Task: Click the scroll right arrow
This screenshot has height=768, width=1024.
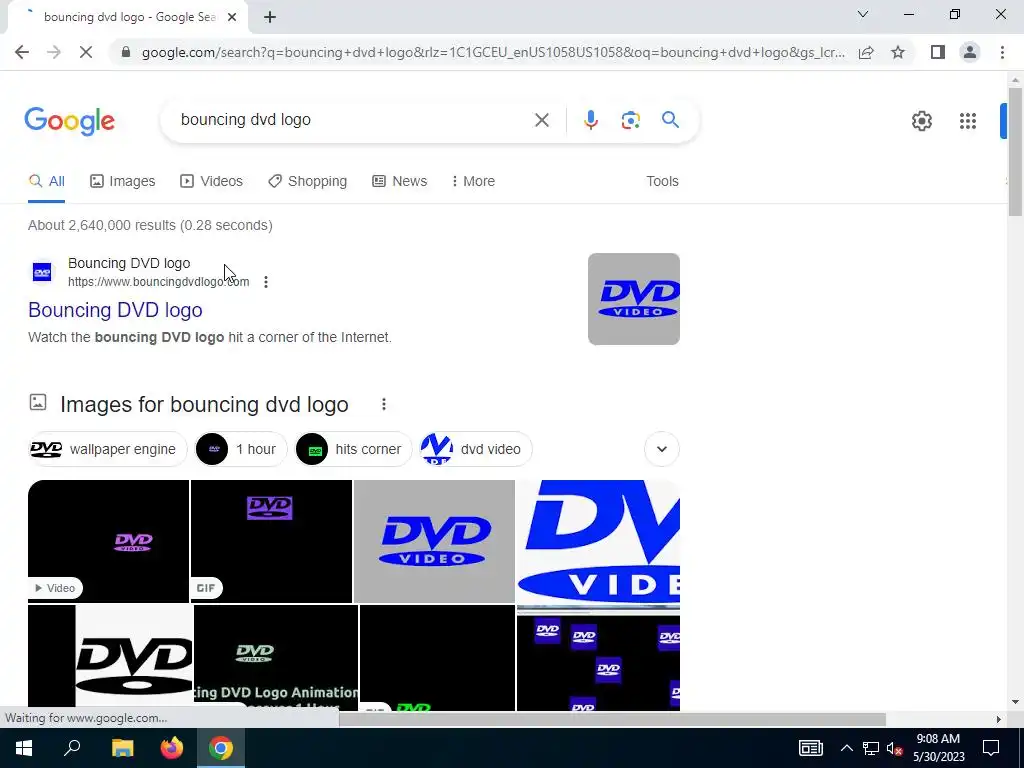Action: (998, 720)
